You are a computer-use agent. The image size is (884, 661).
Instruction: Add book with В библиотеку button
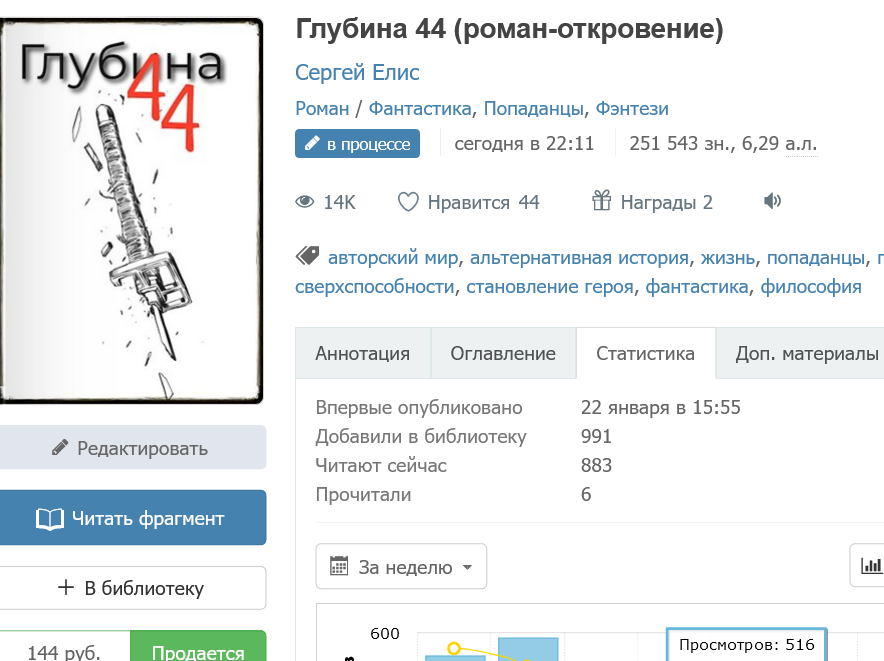coord(132,588)
